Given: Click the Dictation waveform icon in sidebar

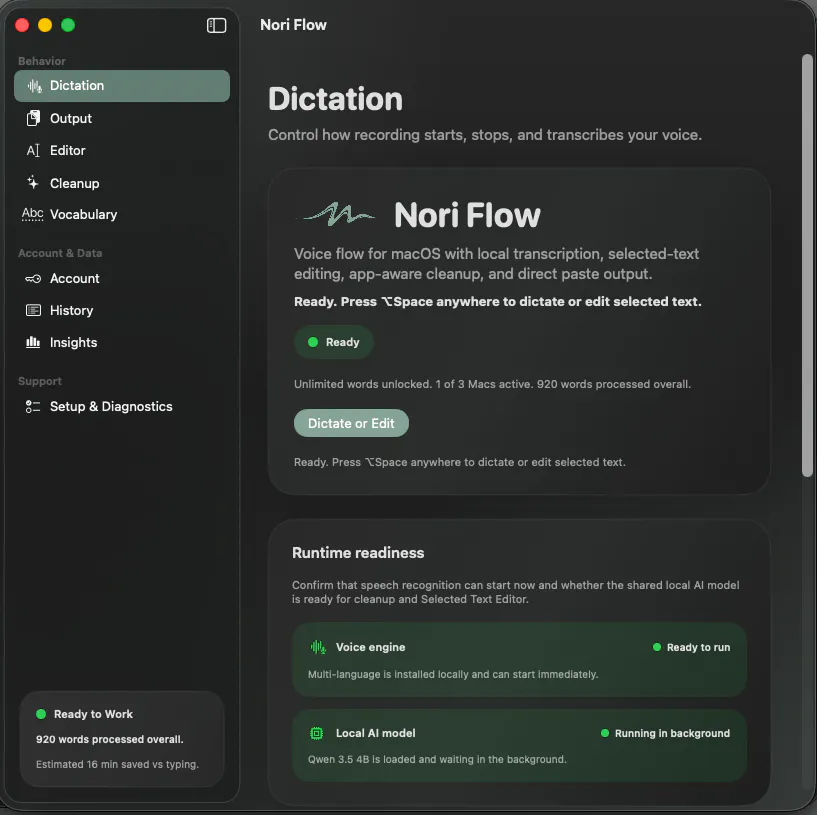Looking at the screenshot, I should pos(34,86).
